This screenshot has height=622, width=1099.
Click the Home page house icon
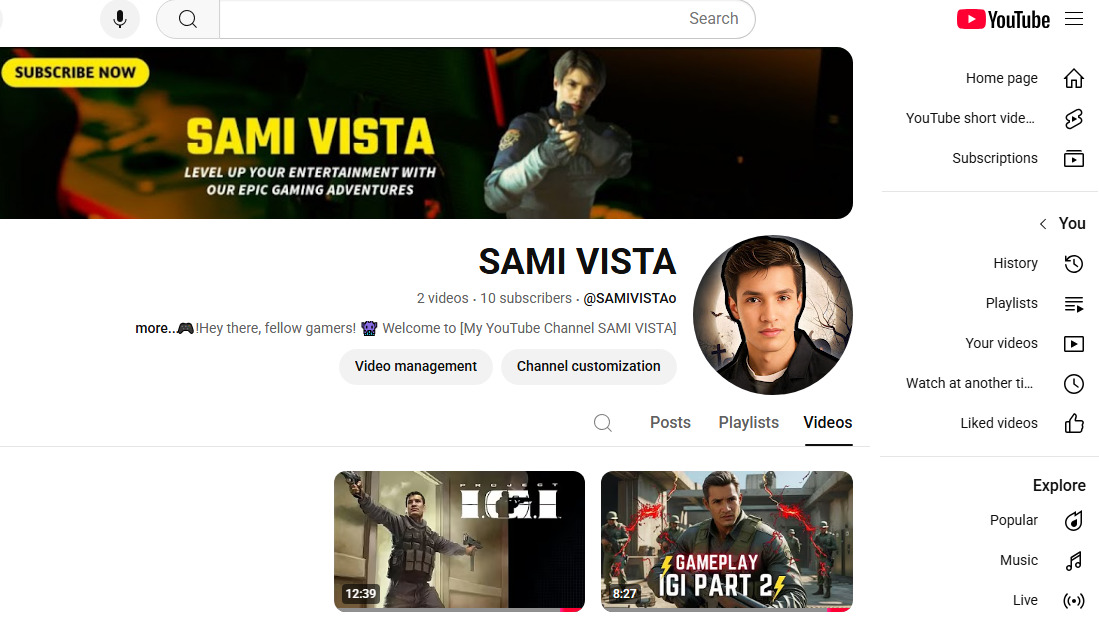pos(1073,78)
